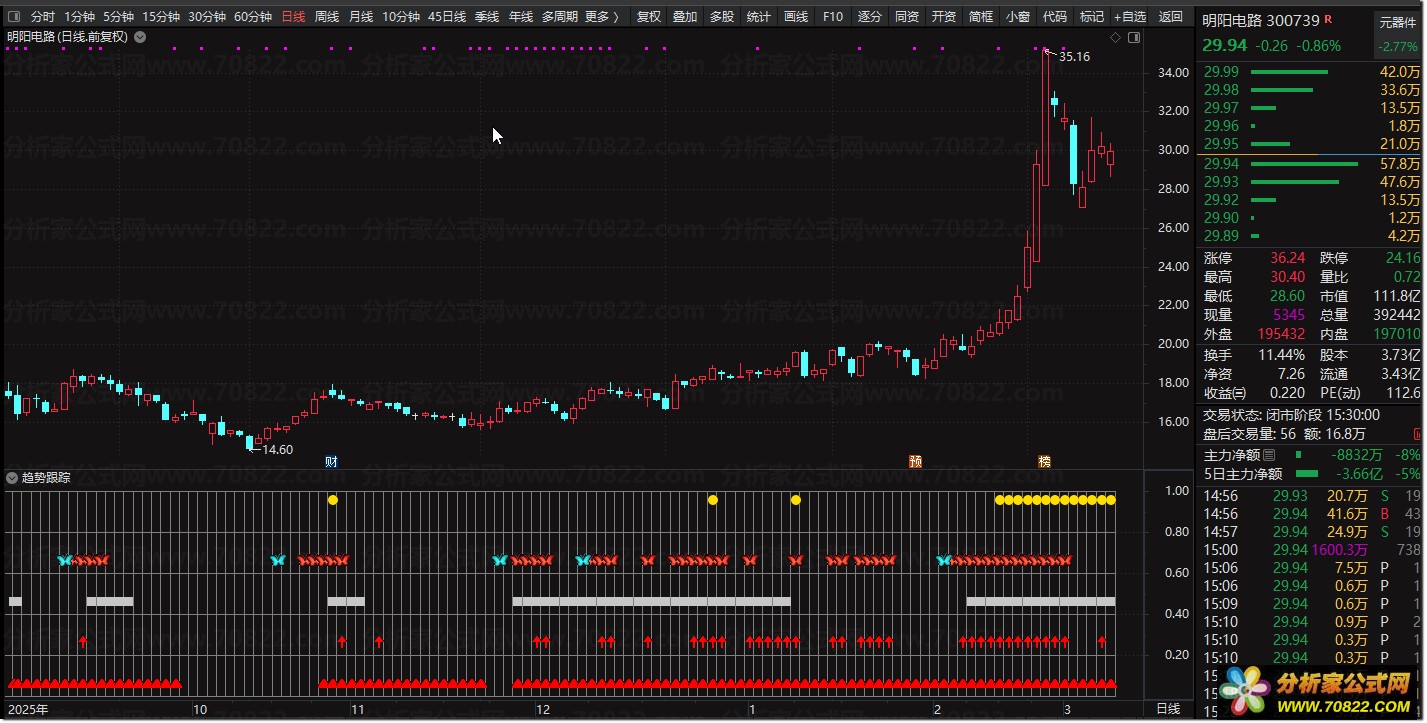
Task: Select the 15分钟 period
Action: click(x=161, y=17)
